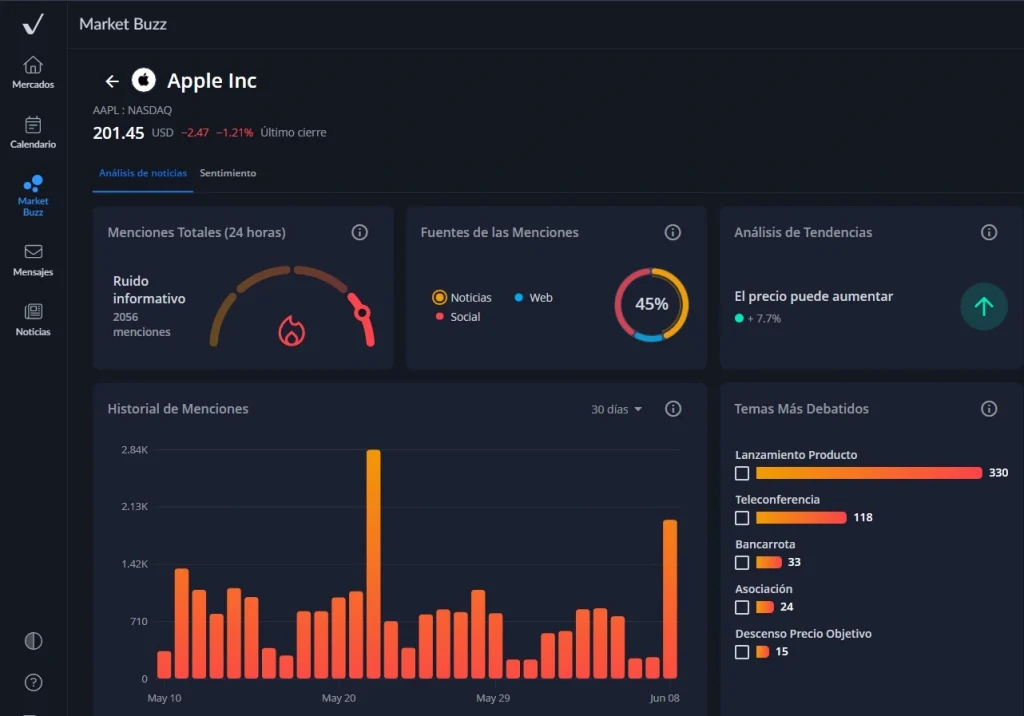
Task: Click the Market Buzz page title
Action: pos(123,24)
